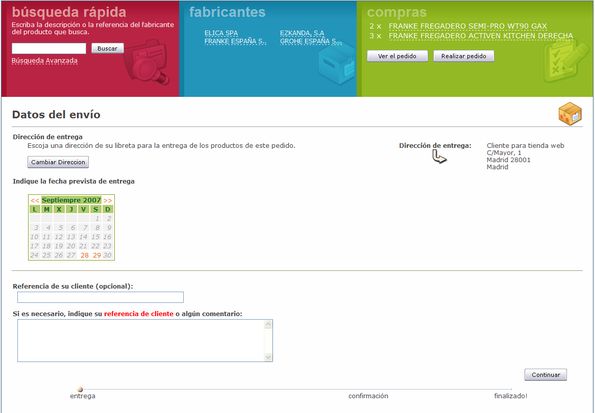Click the quick search text field
This screenshot has width=595, height=413.
coord(49,49)
